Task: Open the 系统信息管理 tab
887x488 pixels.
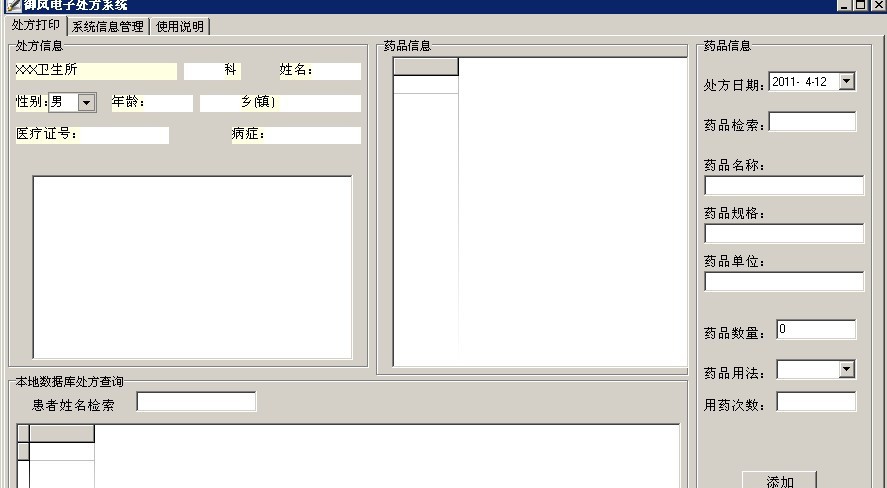Action: tap(108, 27)
